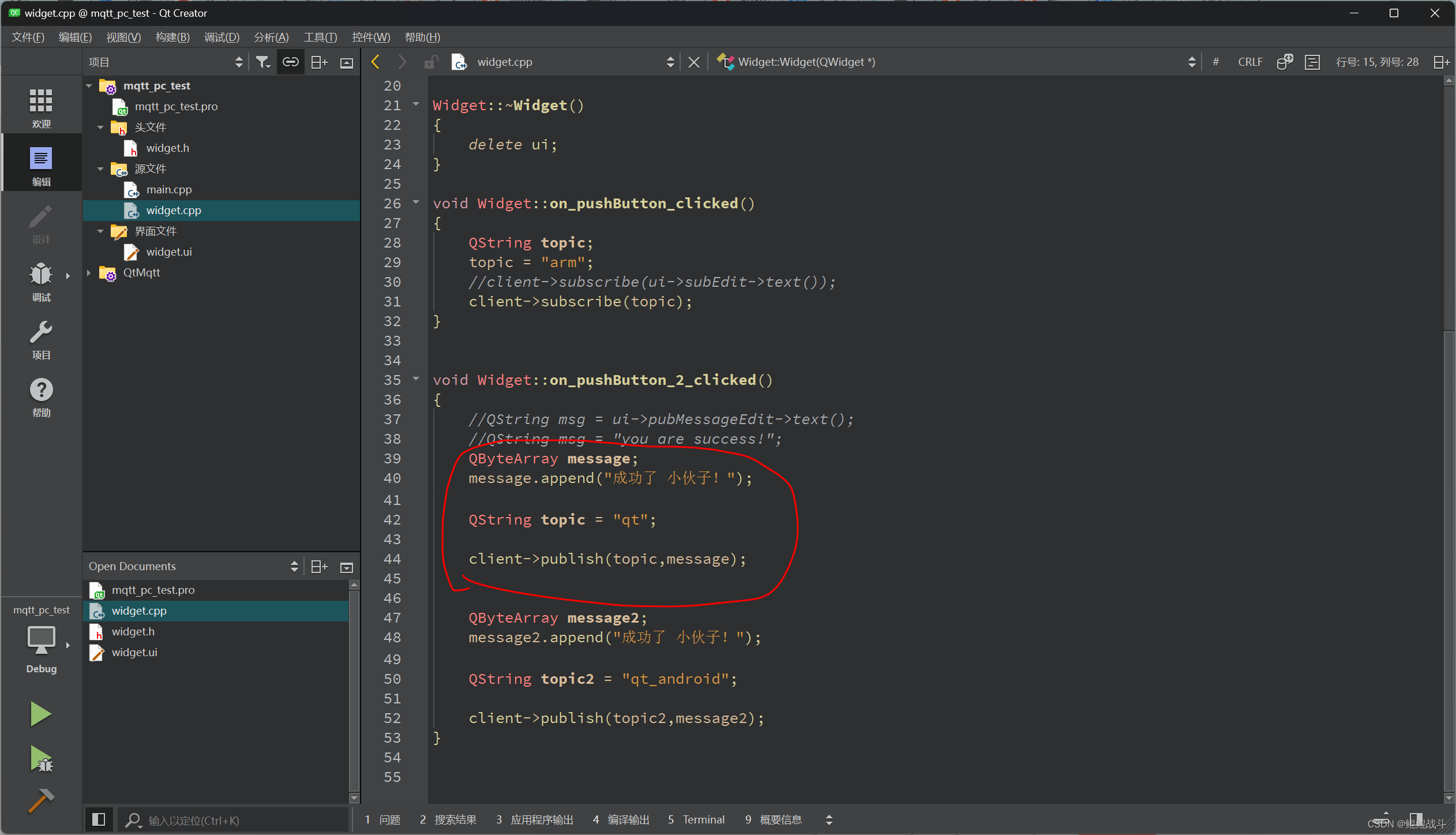Click the green Run button

[x=40, y=714]
